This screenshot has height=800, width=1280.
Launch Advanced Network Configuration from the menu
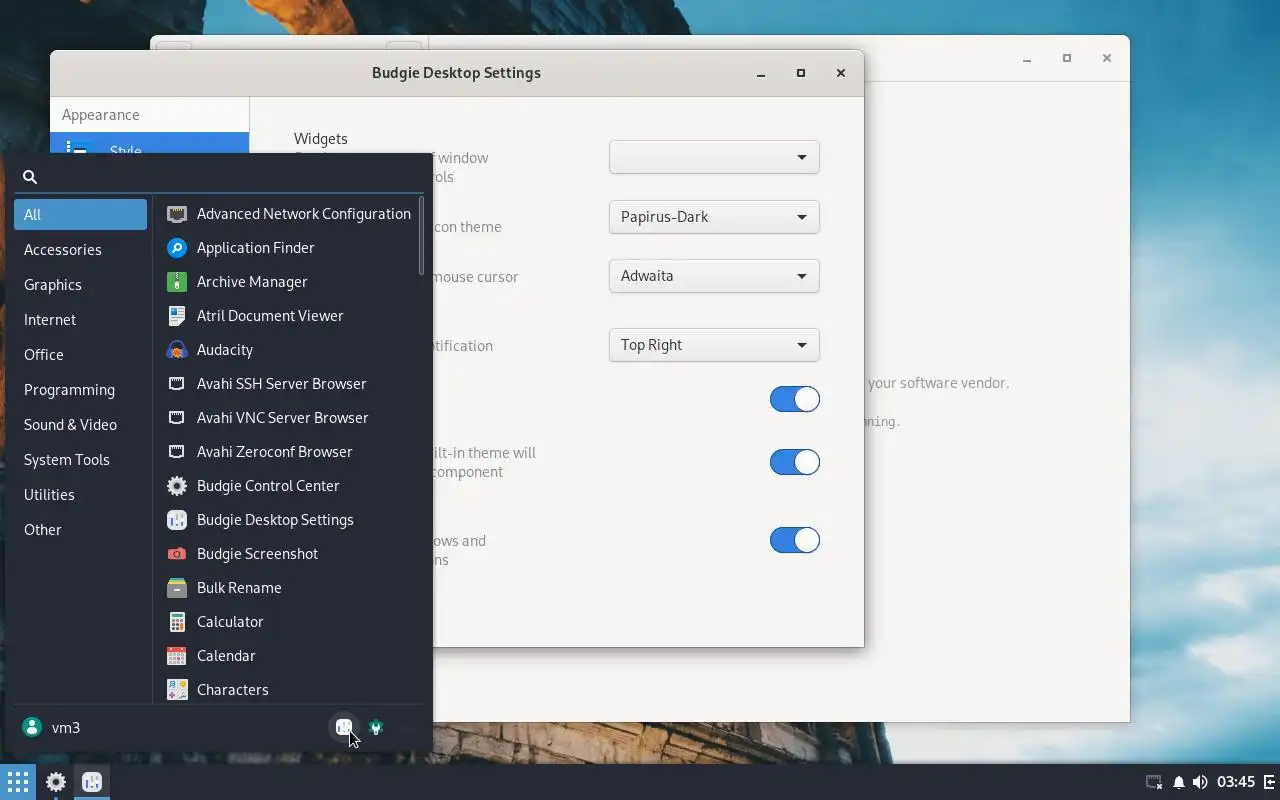[x=289, y=214]
